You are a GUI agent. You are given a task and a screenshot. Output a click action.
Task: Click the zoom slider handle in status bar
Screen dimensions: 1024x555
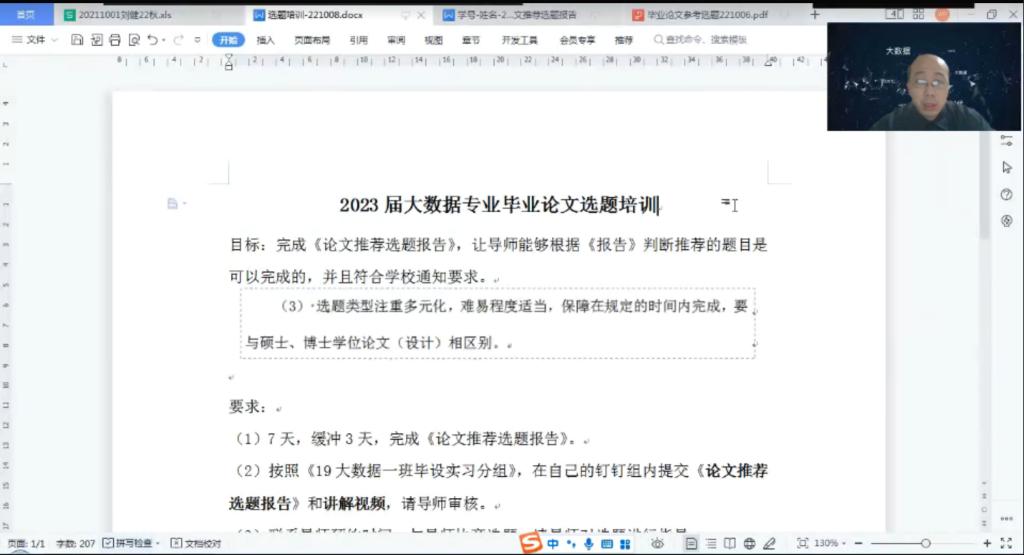point(925,543)
